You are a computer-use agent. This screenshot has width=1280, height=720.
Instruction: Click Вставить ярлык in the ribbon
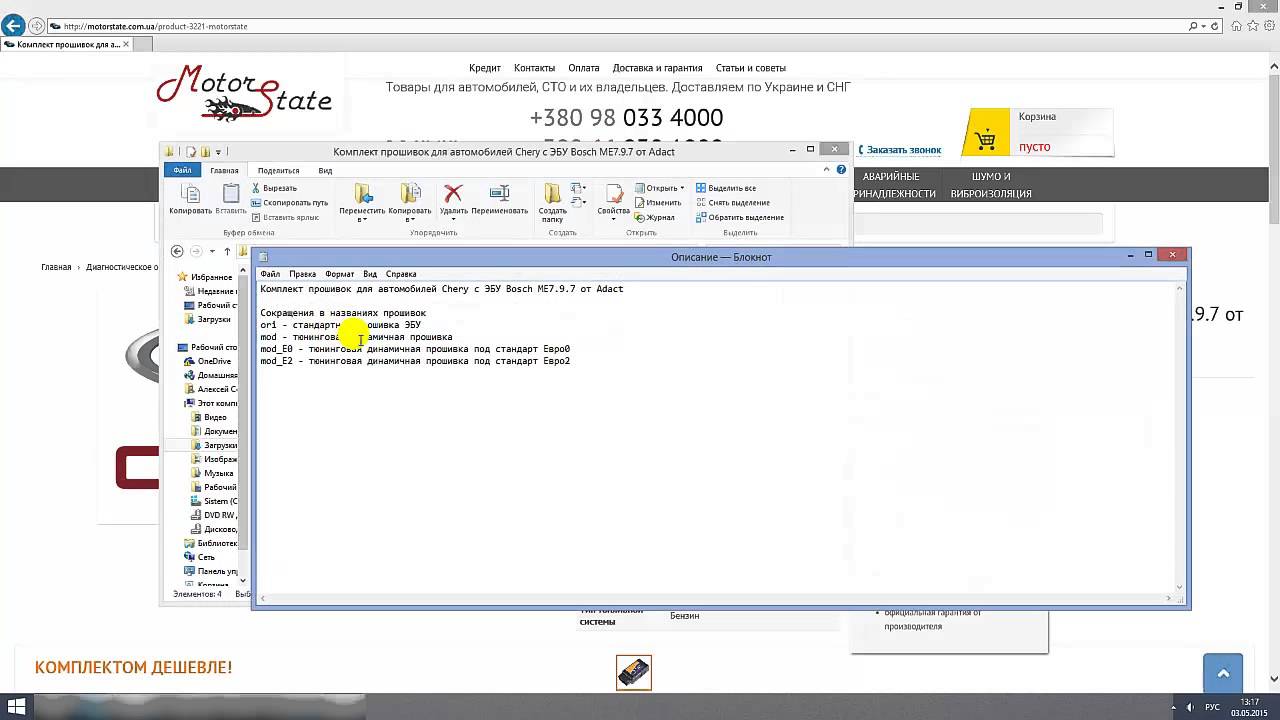click(x=285, y=217)
